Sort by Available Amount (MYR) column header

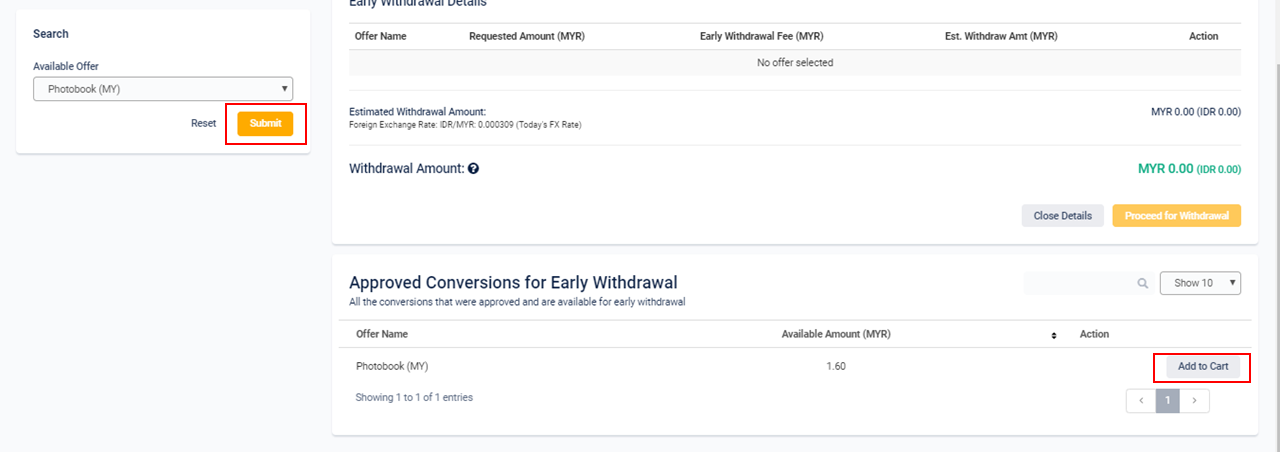(836, 334)
